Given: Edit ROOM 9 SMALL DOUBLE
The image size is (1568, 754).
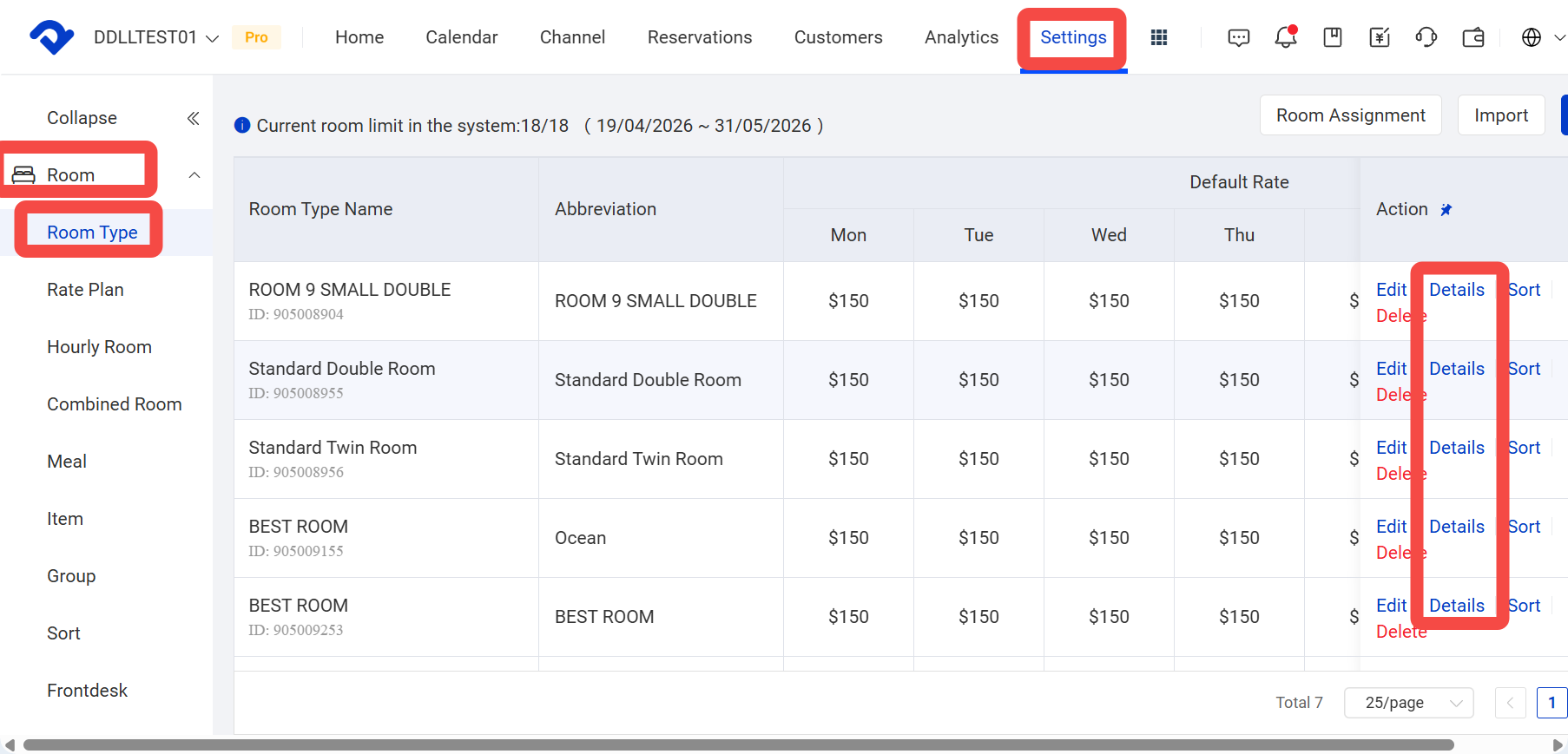Looking at the screenshot, I should (x=1391, y=290).
